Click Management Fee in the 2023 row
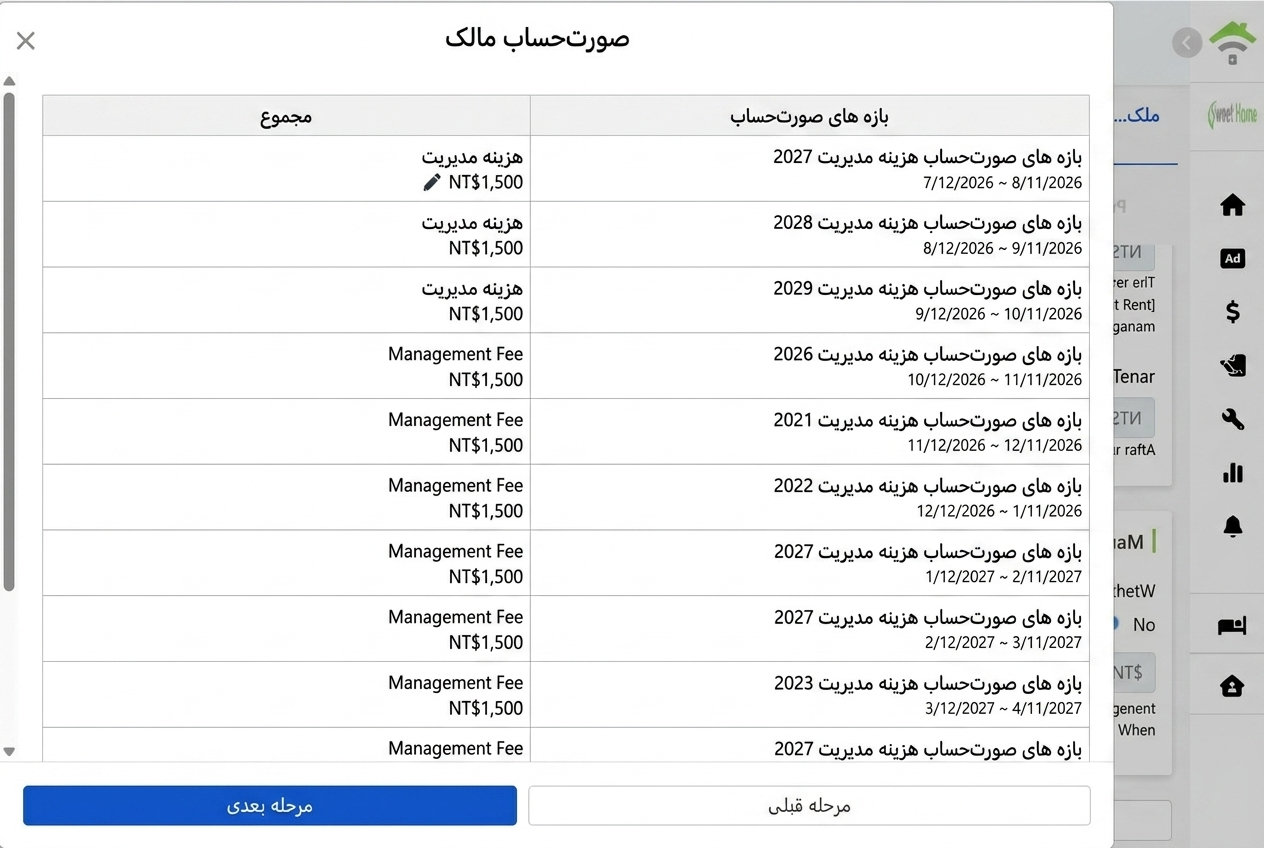 tap(455, 683)
